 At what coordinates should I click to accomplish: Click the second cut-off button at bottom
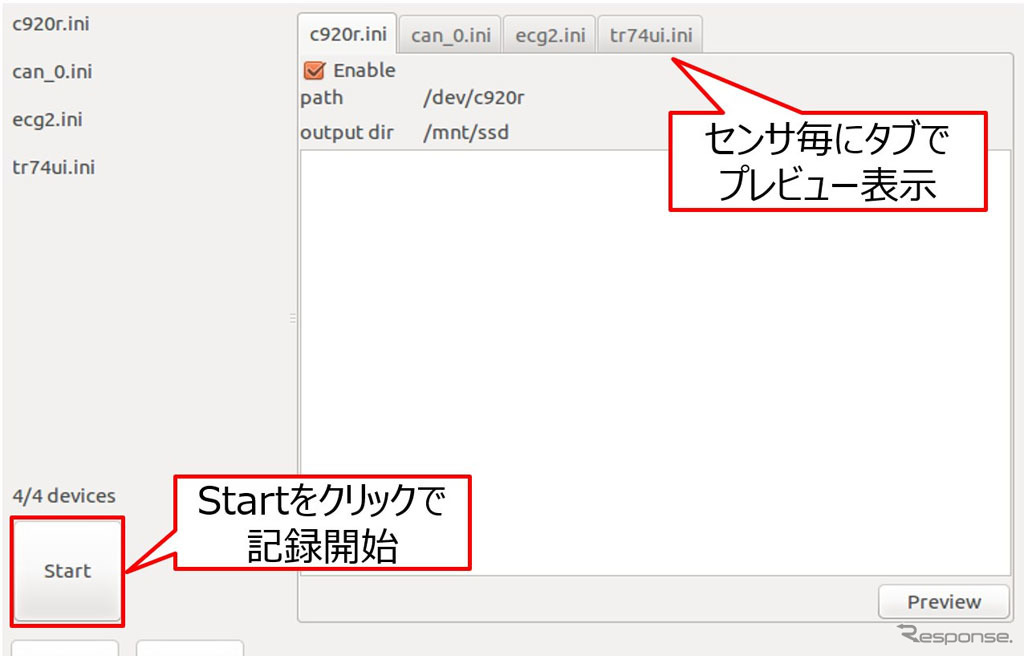coord(189,648)
